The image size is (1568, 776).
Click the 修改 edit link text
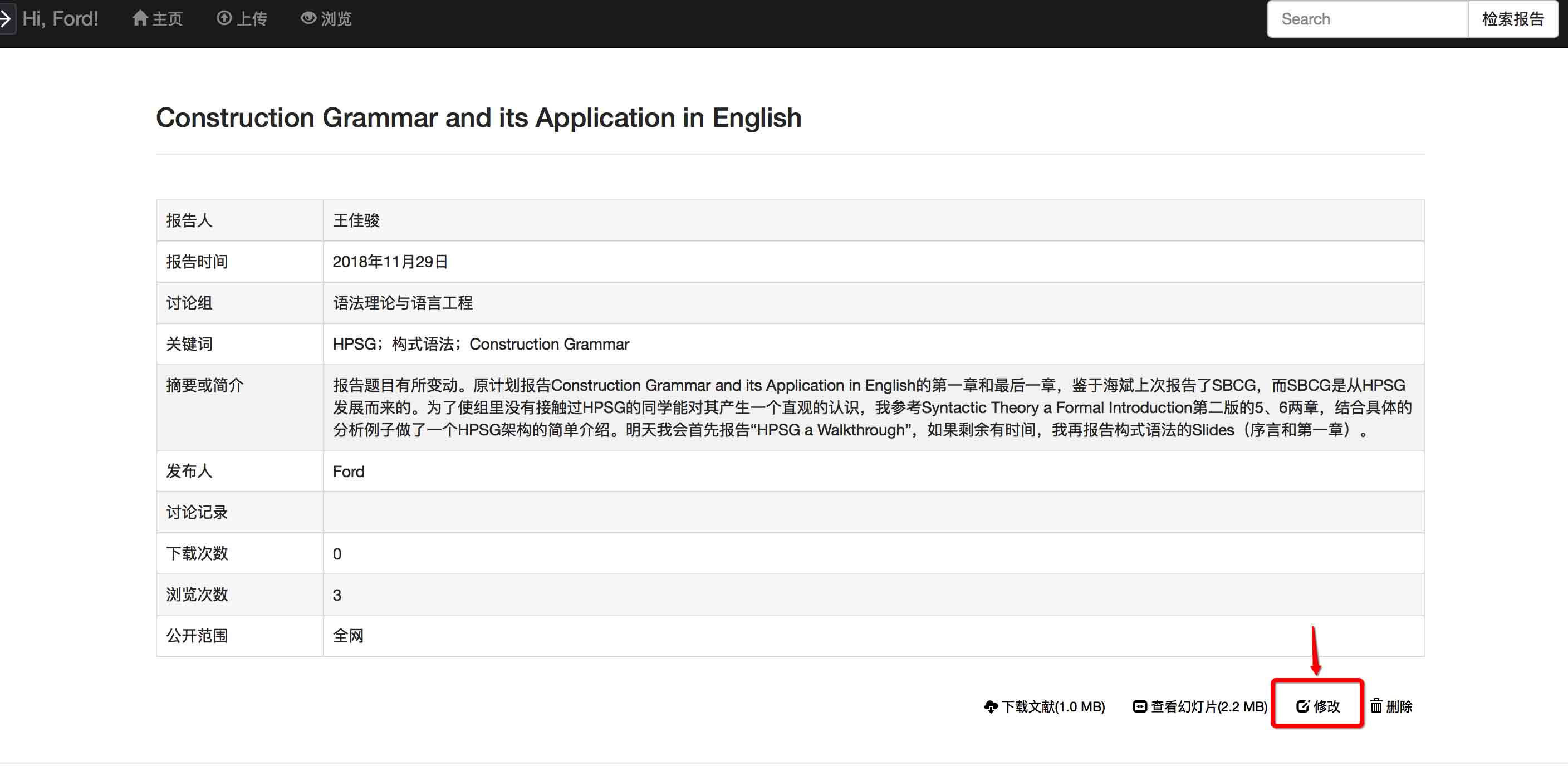1326,706
